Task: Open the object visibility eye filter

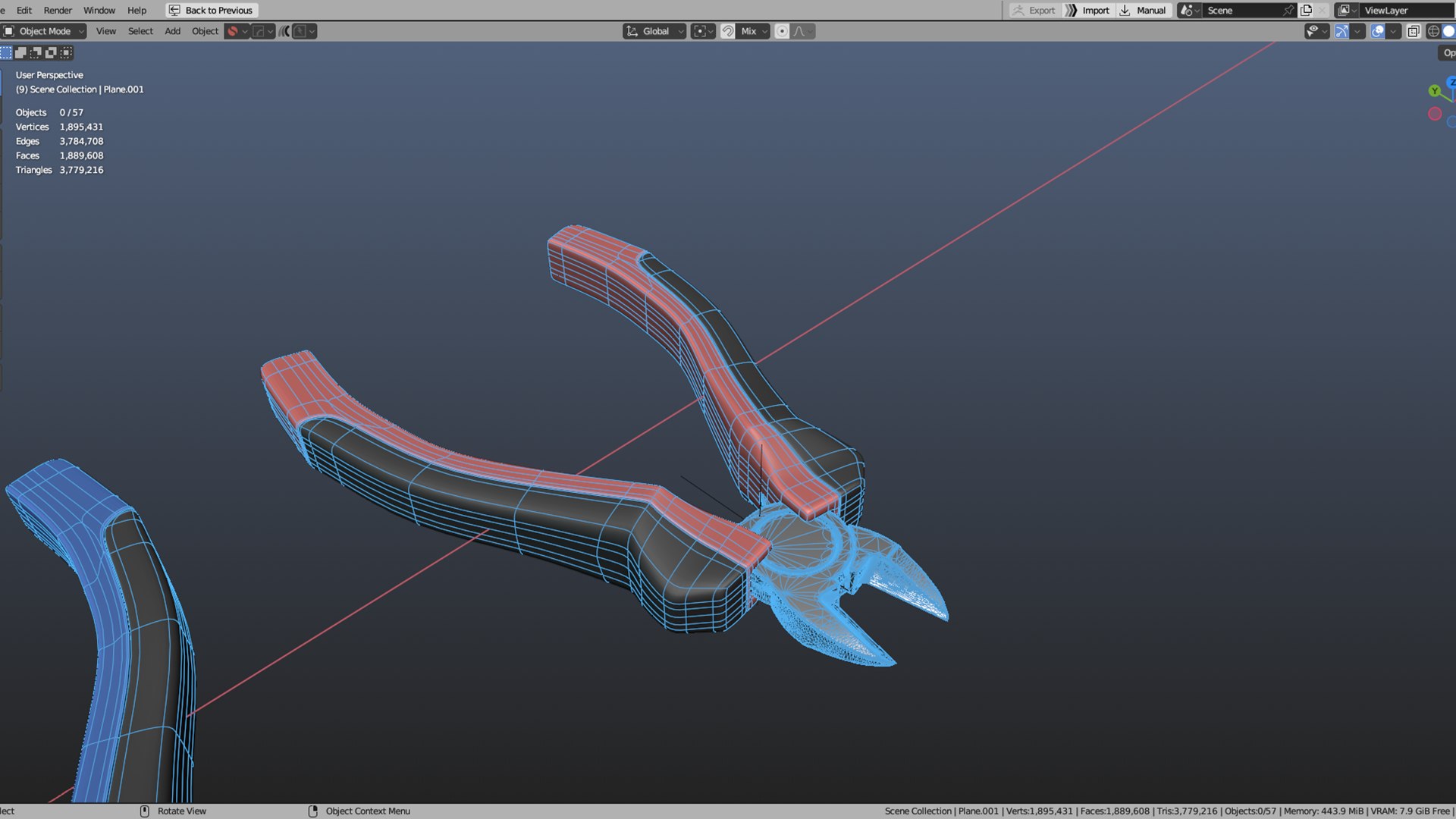Action: (x=1316, y=31)
